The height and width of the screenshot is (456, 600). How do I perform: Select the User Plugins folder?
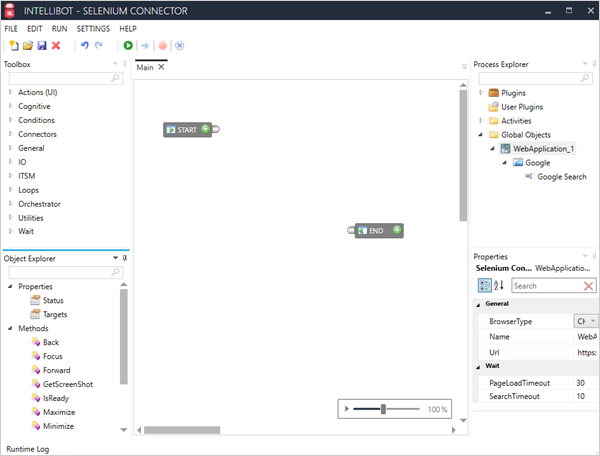point(522,107)
